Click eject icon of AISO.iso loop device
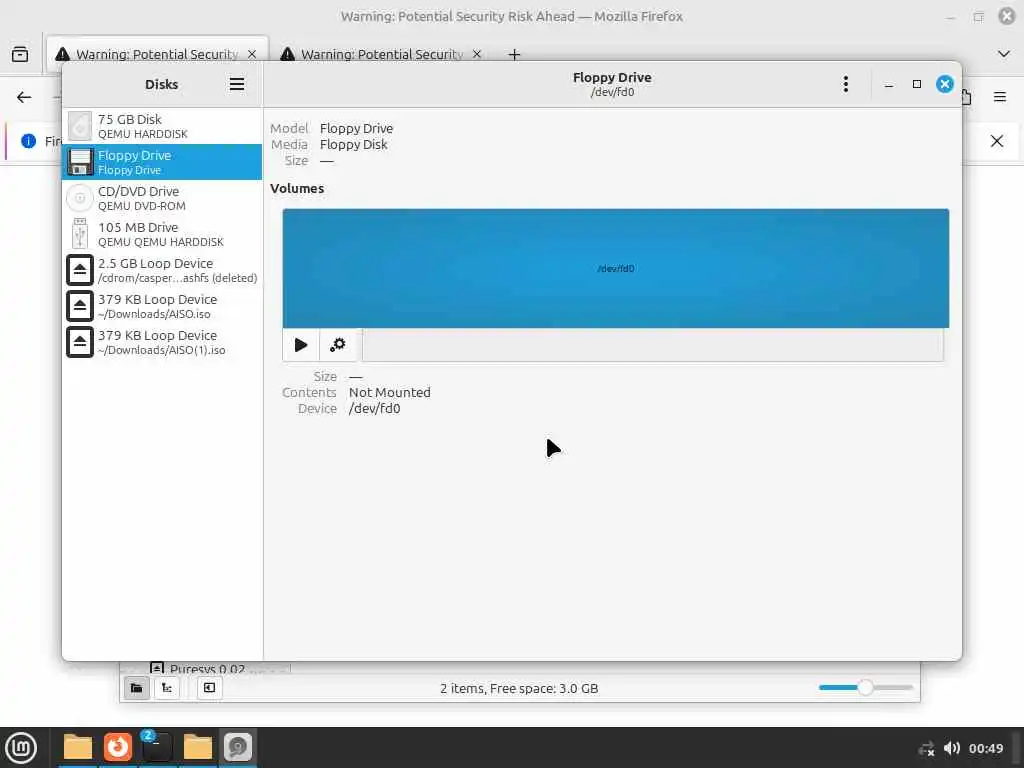 click(80, 306)
